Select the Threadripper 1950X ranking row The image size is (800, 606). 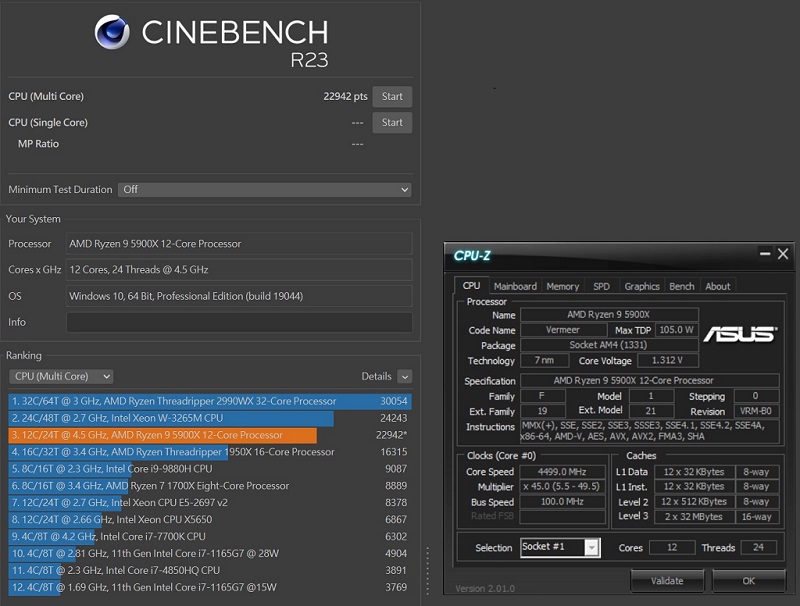click(x=210, y=452)
